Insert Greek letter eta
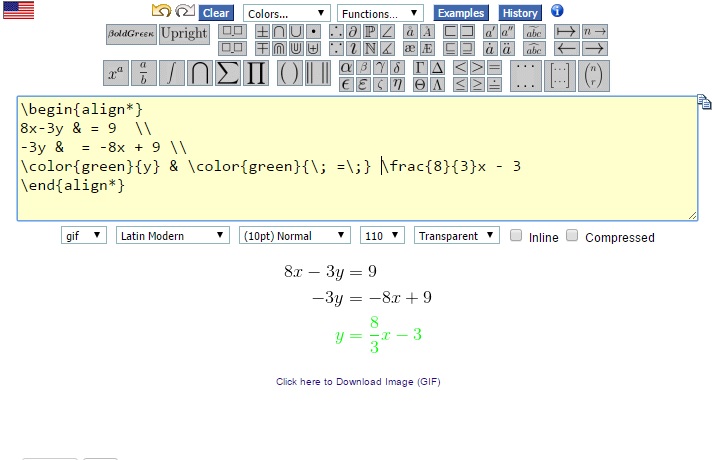This screenshot has height=460, width=712. 397,85
